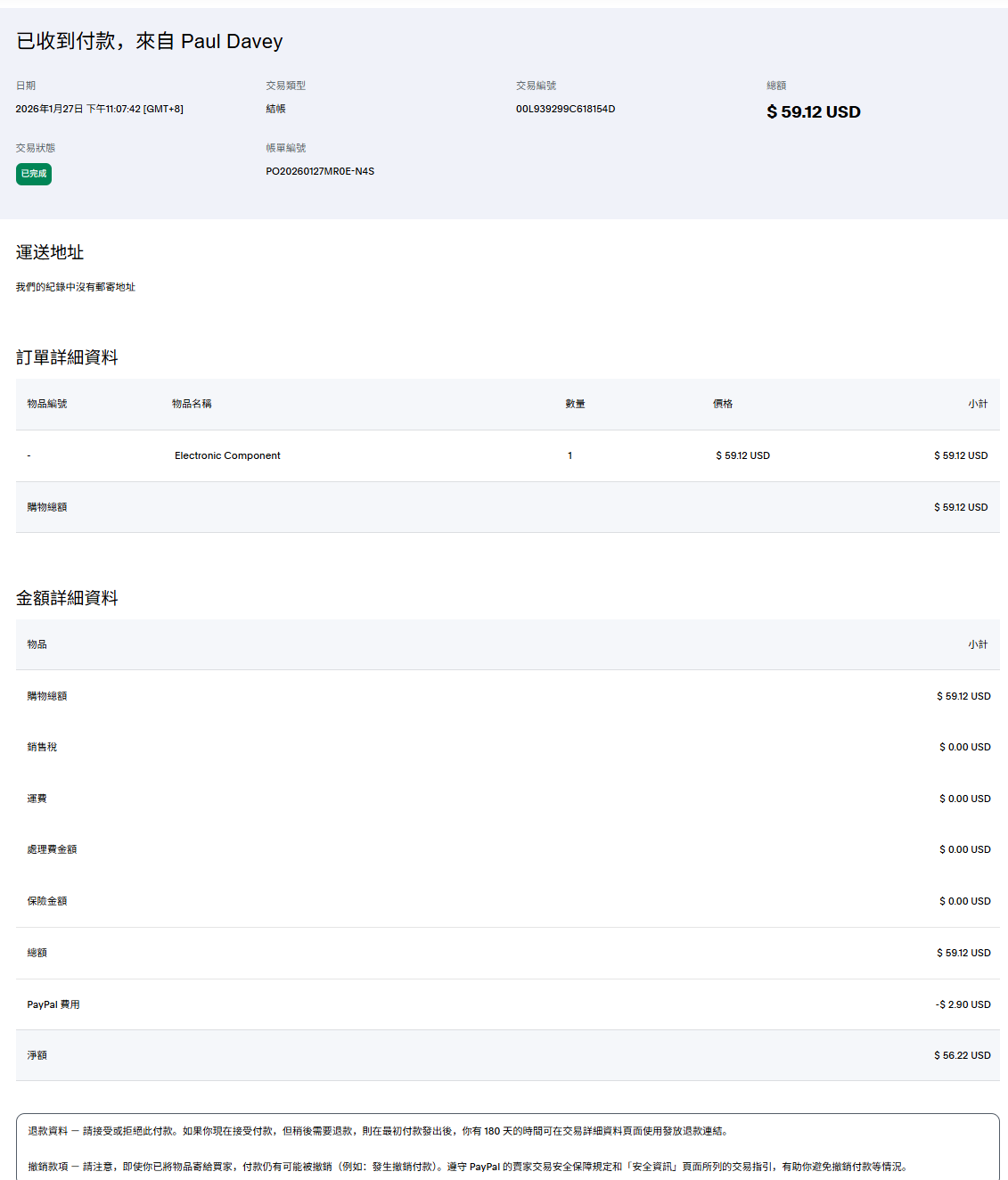
Task: Click the 數量 column header
Action: pos(575,404)
